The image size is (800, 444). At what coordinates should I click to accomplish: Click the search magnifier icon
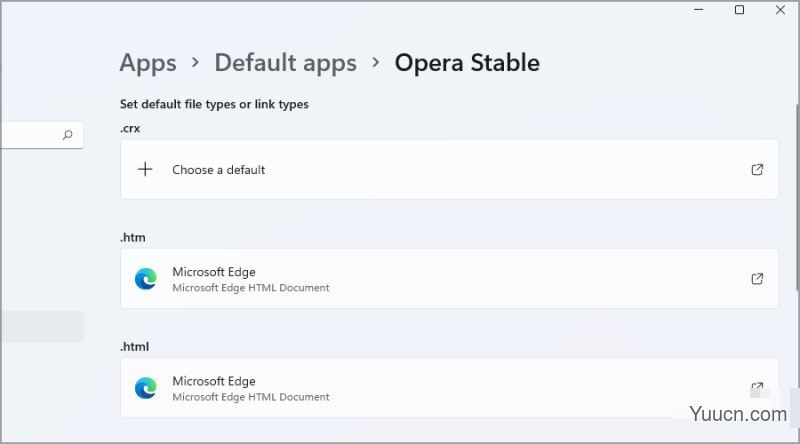pyautogui.click(x=67, y=135)
